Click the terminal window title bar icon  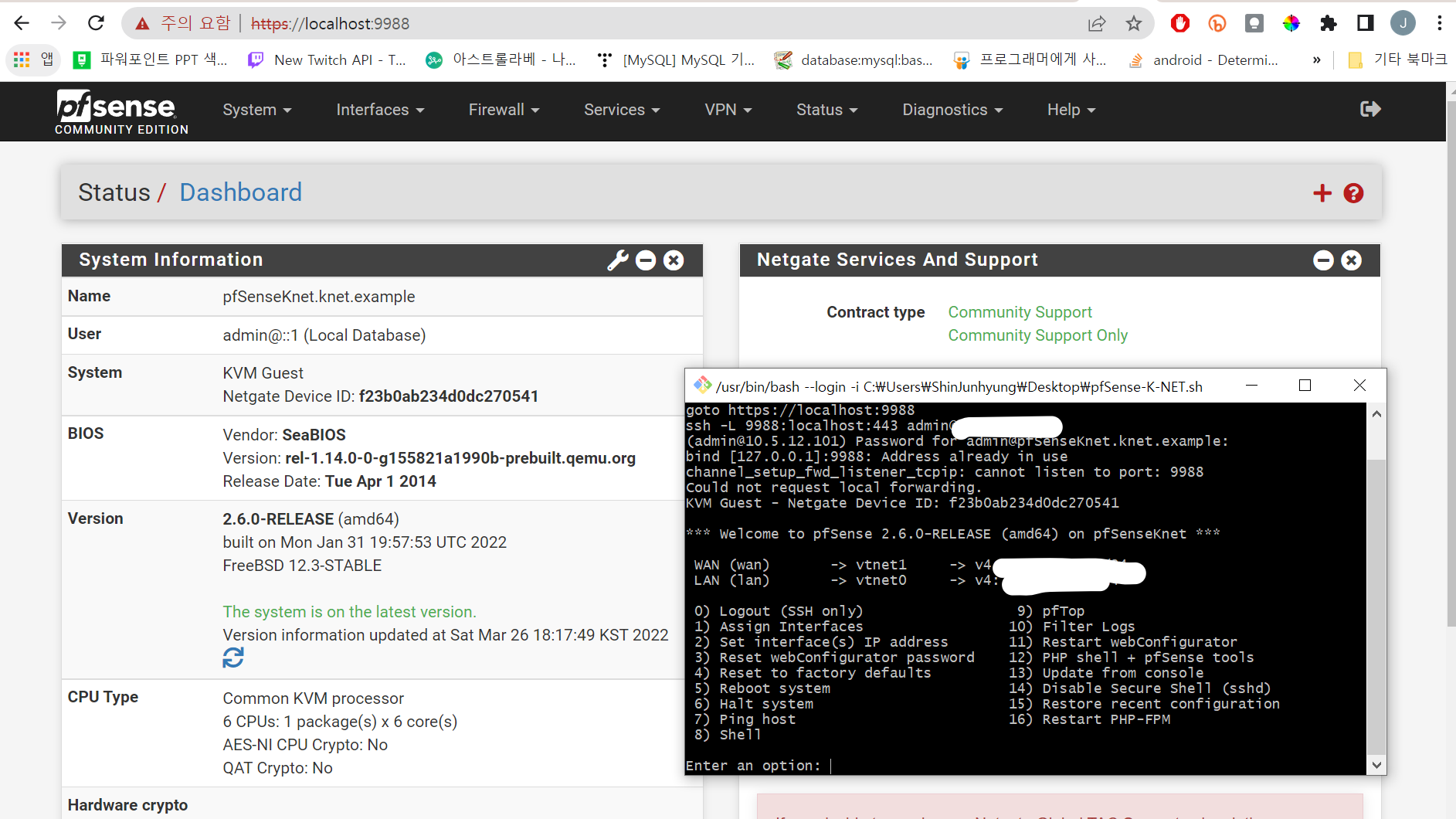[x=701, y=385]
